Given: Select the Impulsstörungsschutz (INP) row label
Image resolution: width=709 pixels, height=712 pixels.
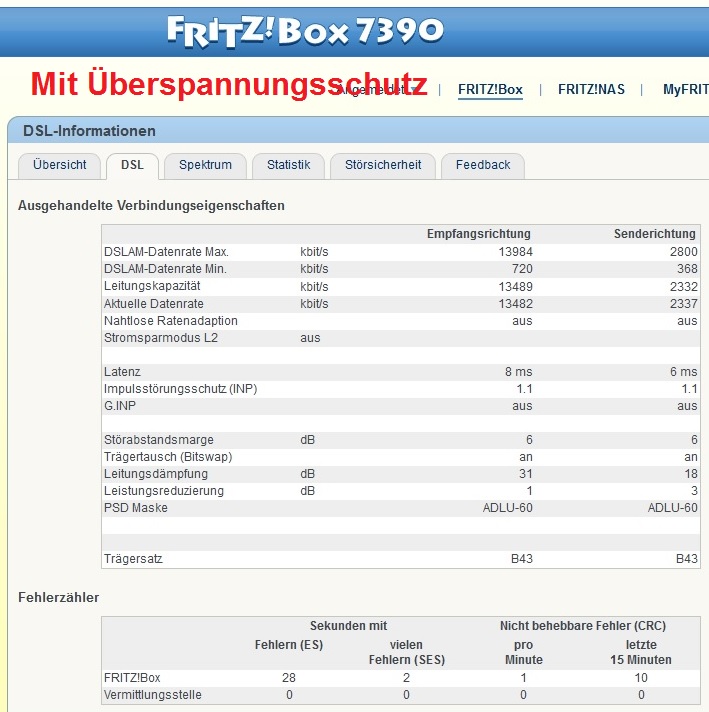Looking at the screenshot, I should pos(180,389).
